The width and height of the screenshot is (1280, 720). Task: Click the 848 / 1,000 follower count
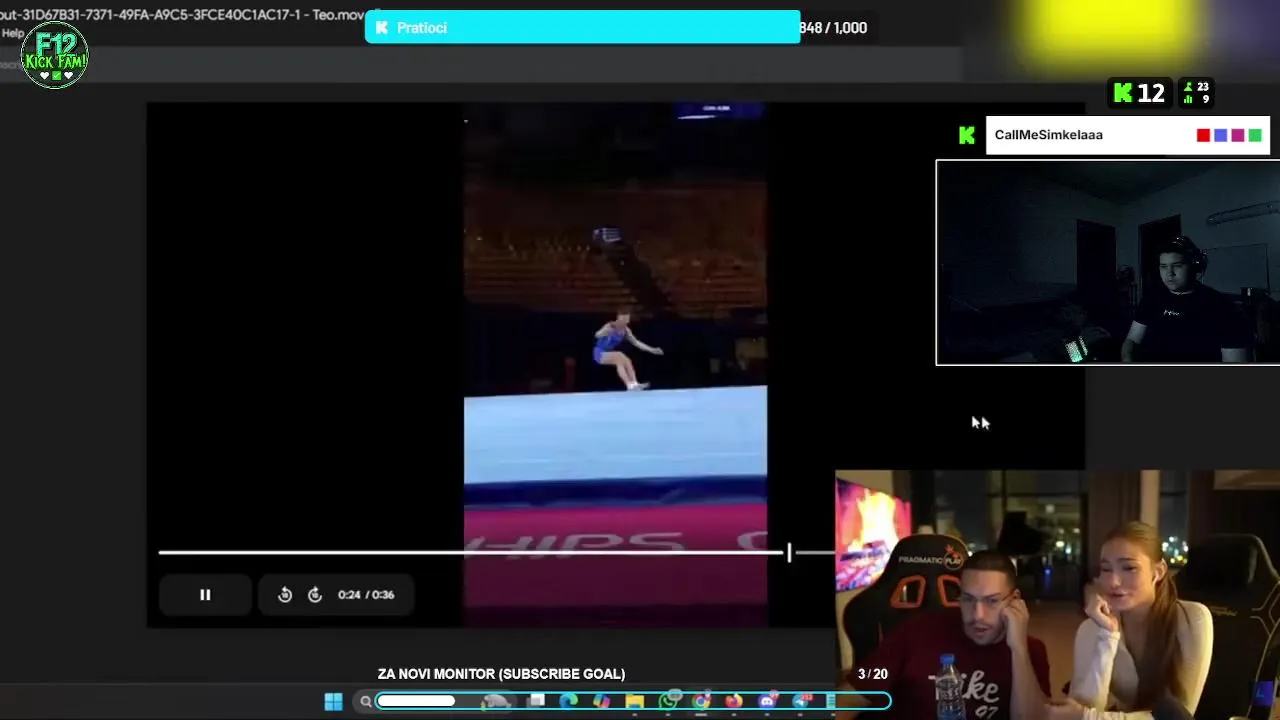(833, 28)
